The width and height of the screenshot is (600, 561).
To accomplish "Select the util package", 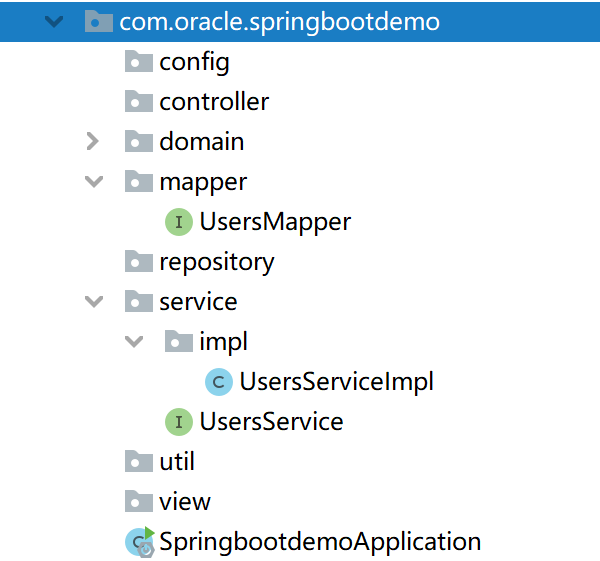I will tap(176, 462).
